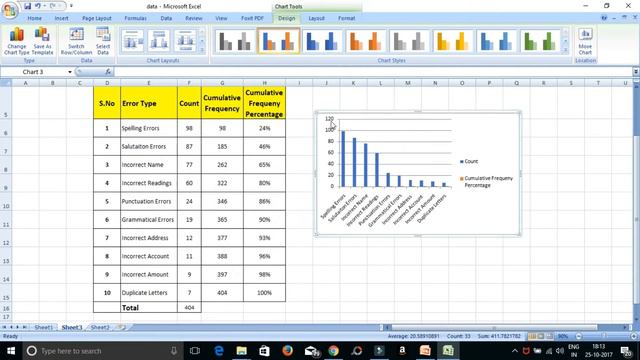This screenshot has width=640, height=360.
Task: Save the workbook from quick access toolbar
Action: 27,6
